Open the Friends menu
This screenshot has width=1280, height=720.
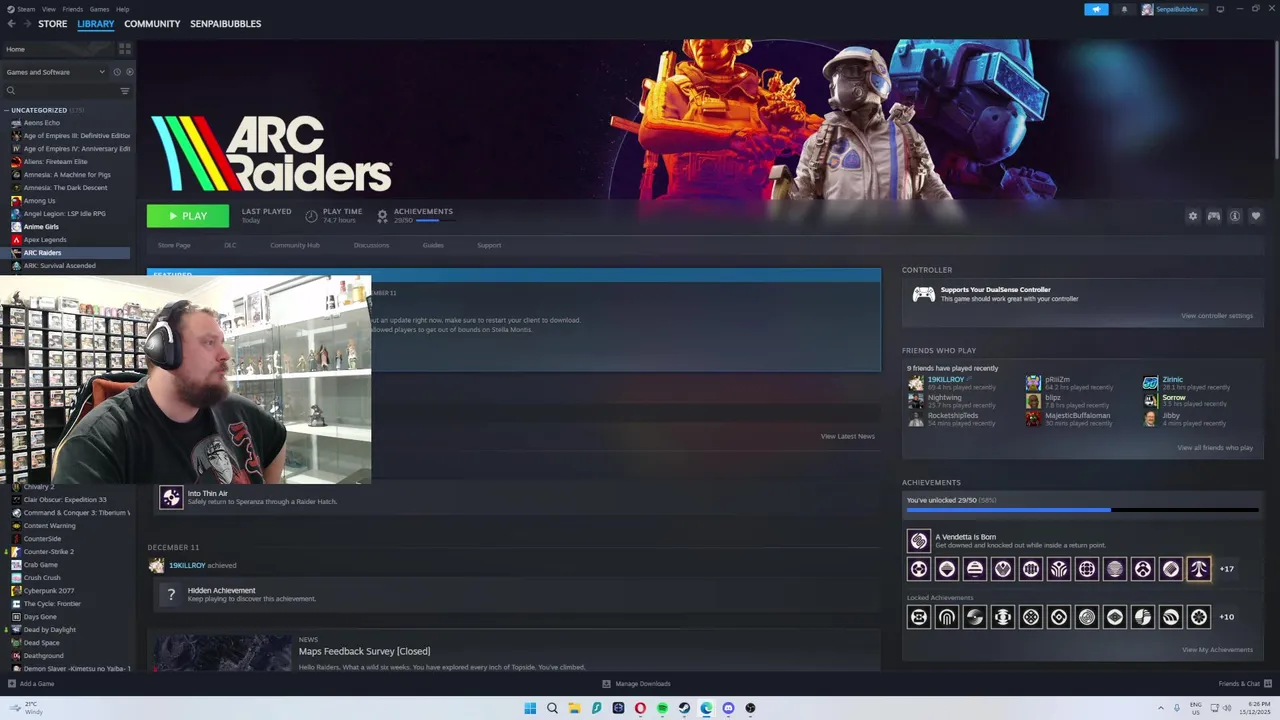73,9
